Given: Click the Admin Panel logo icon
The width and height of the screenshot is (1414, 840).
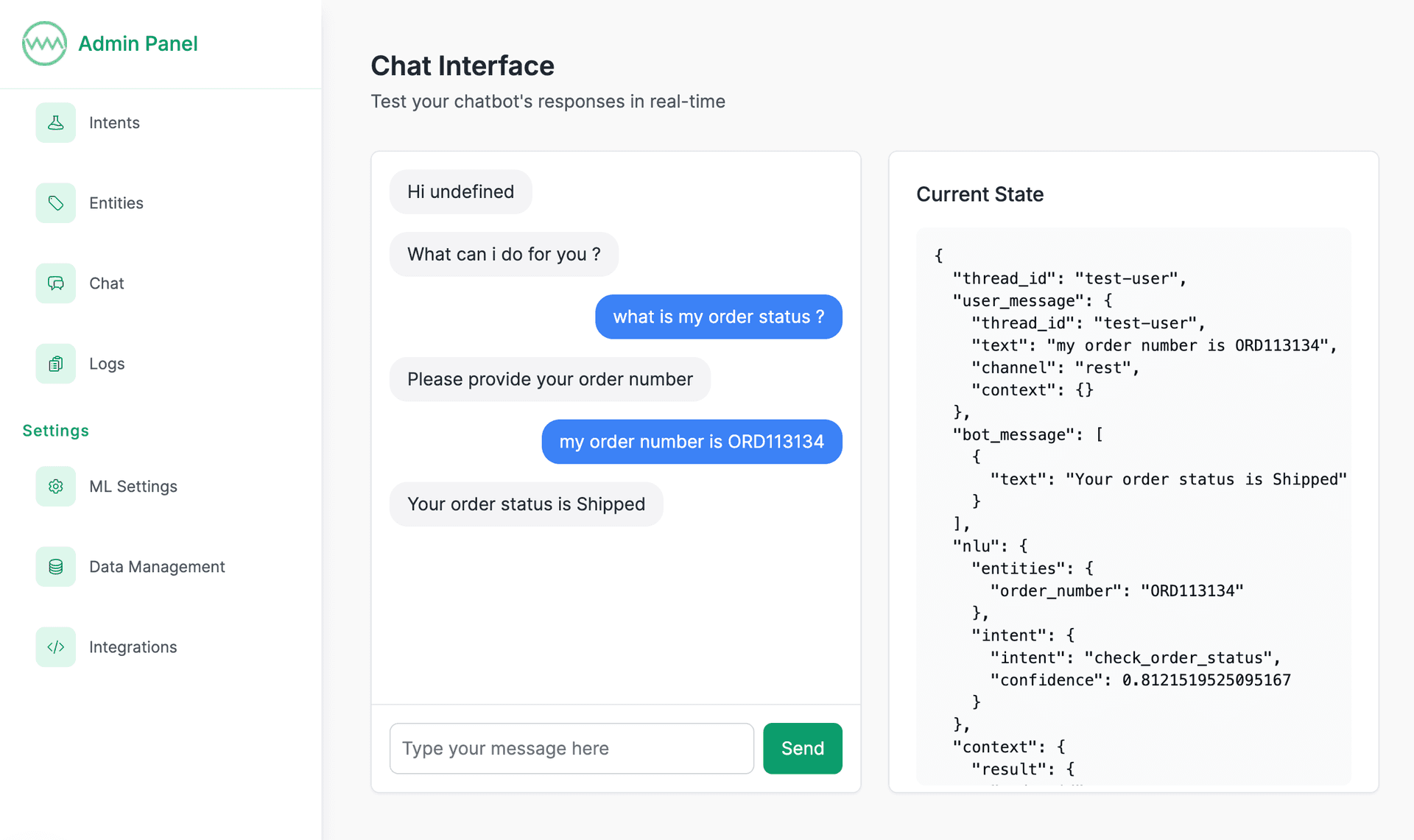Looking at the screenshot, I should point(44,43).
